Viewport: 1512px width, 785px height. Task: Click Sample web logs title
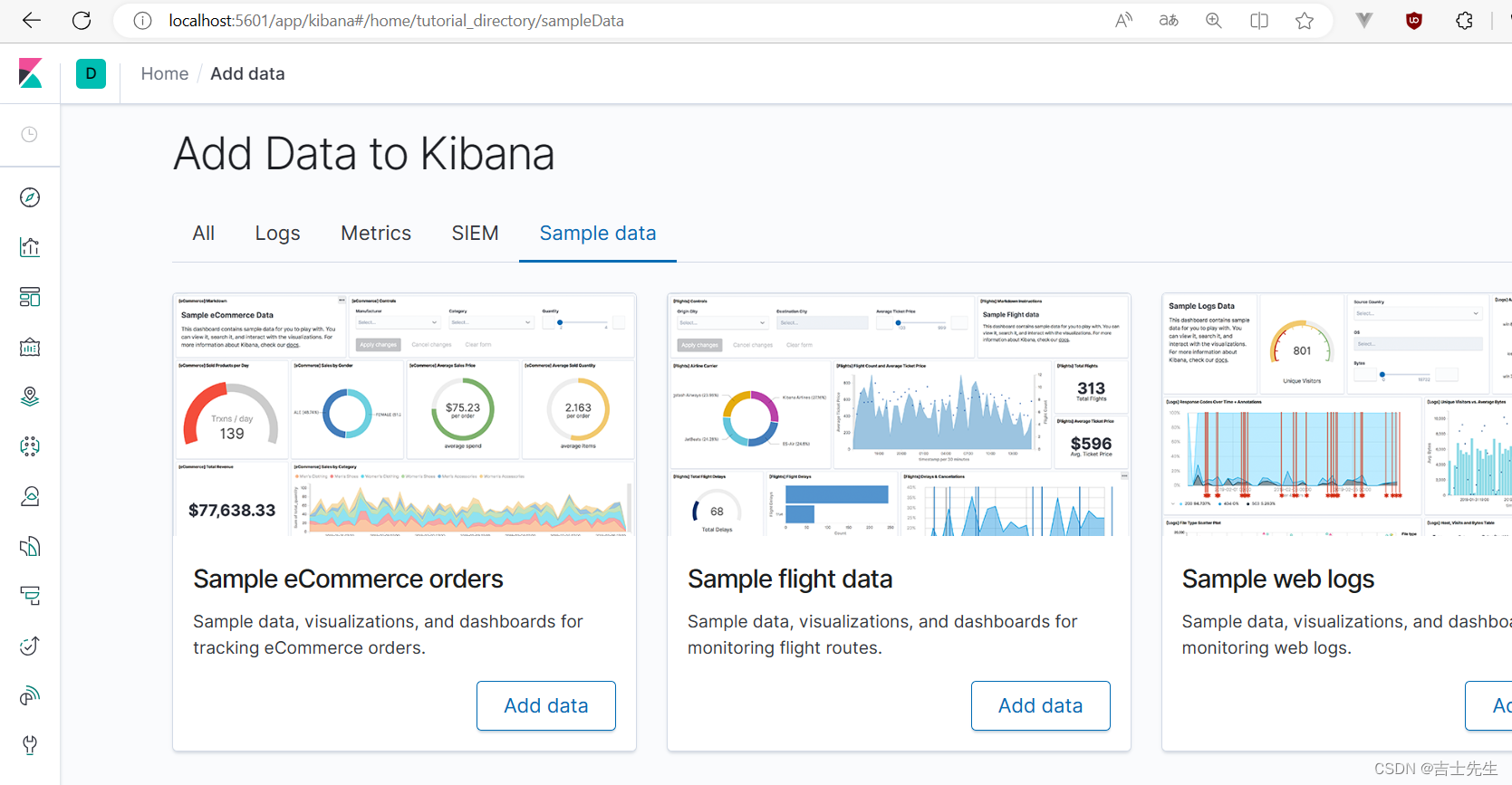coord(1278,579)
